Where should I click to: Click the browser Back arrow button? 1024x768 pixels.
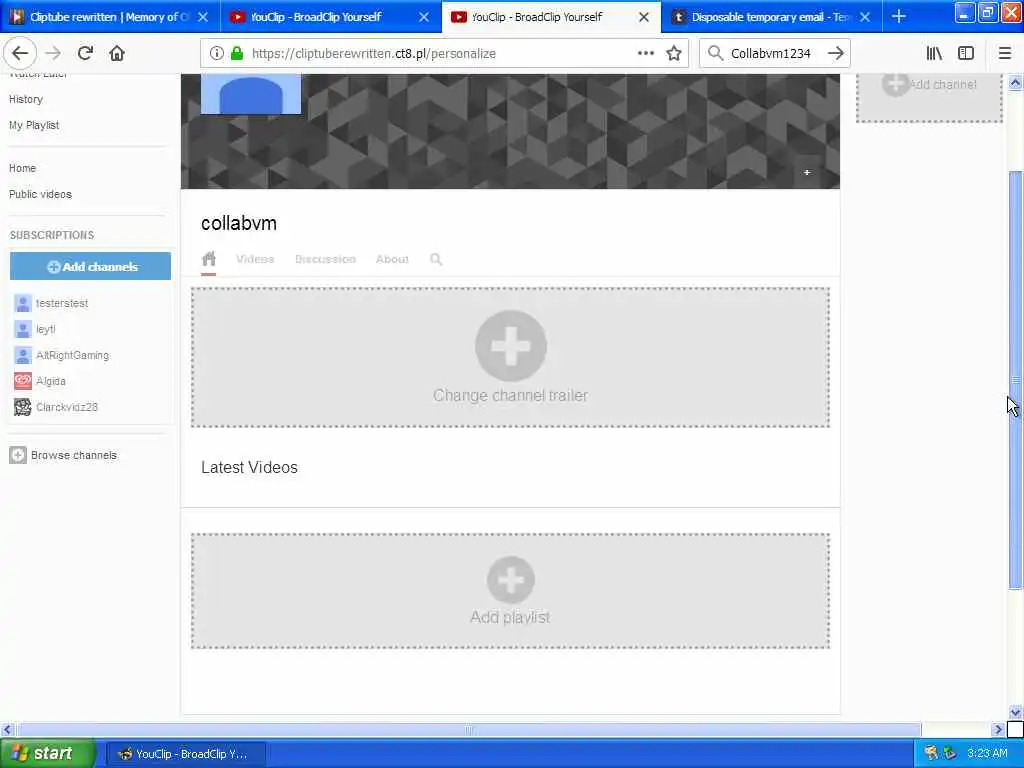pos(20,54)
